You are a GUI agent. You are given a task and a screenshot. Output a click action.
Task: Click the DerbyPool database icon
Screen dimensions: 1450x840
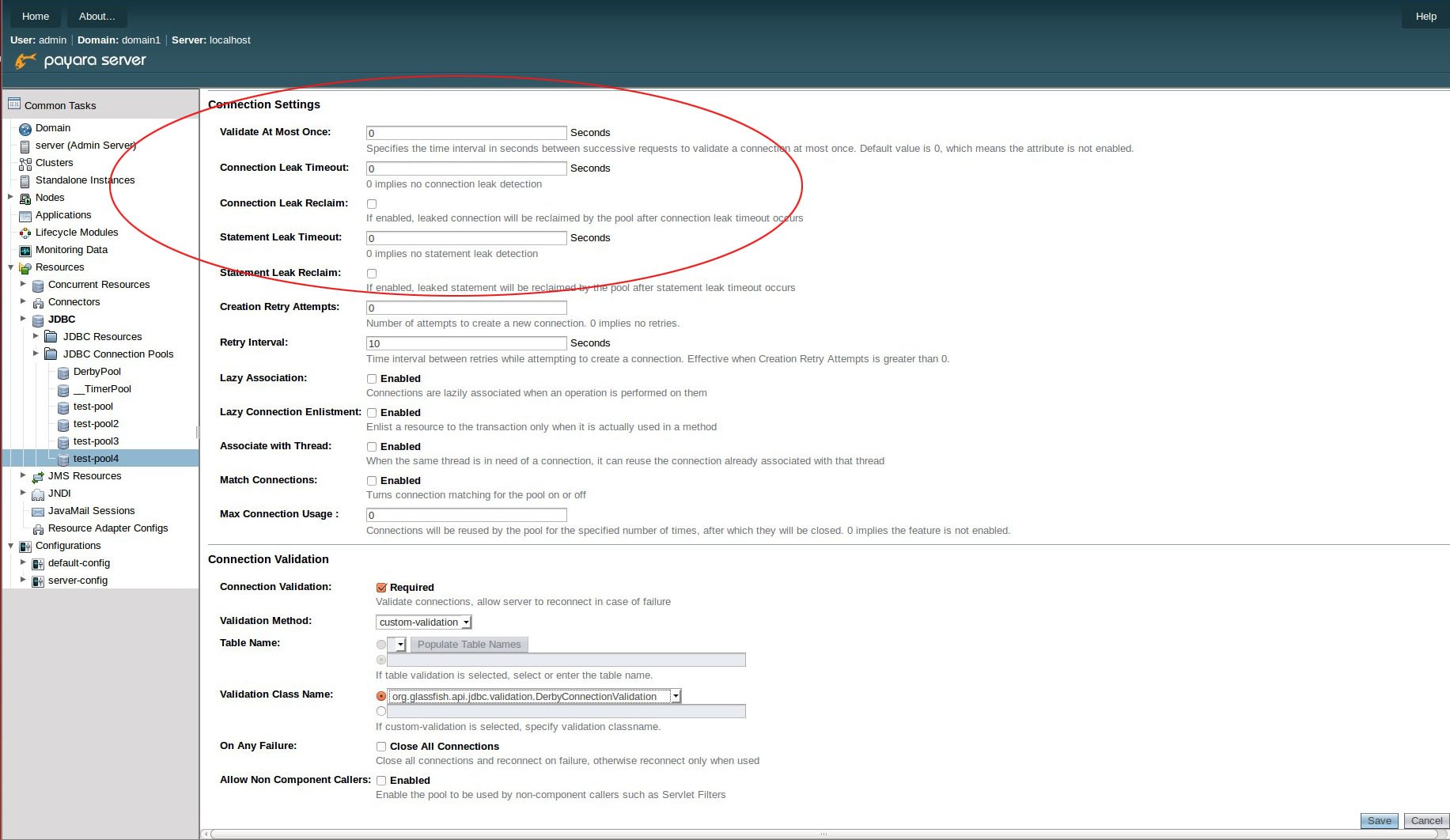point(63,372)
